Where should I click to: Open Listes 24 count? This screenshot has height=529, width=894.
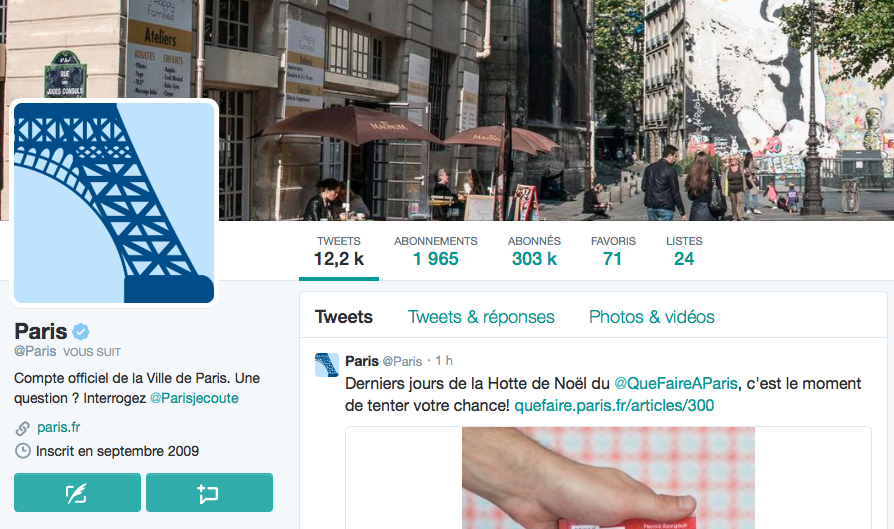tap(684, 251)
